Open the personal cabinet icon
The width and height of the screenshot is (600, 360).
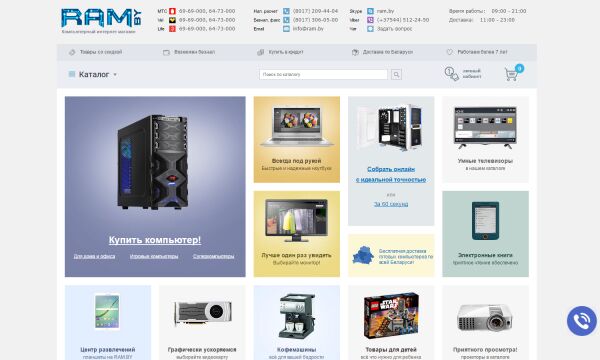click(452, 74)
